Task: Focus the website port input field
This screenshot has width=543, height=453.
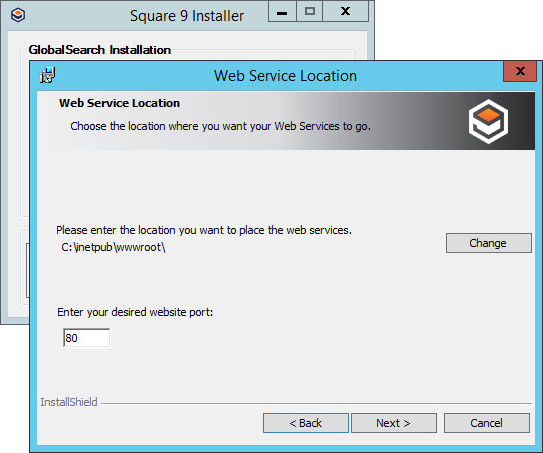Action: click(x=87, y=338)
